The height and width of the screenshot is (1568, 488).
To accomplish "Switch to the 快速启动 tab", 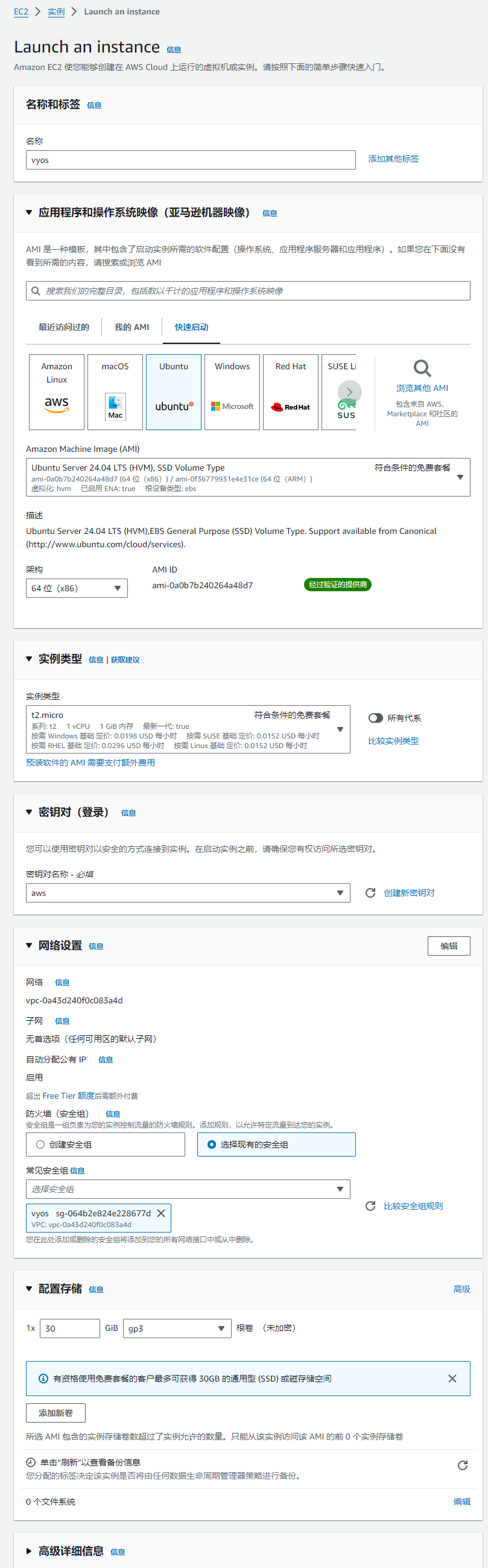I will pos(192,327).
